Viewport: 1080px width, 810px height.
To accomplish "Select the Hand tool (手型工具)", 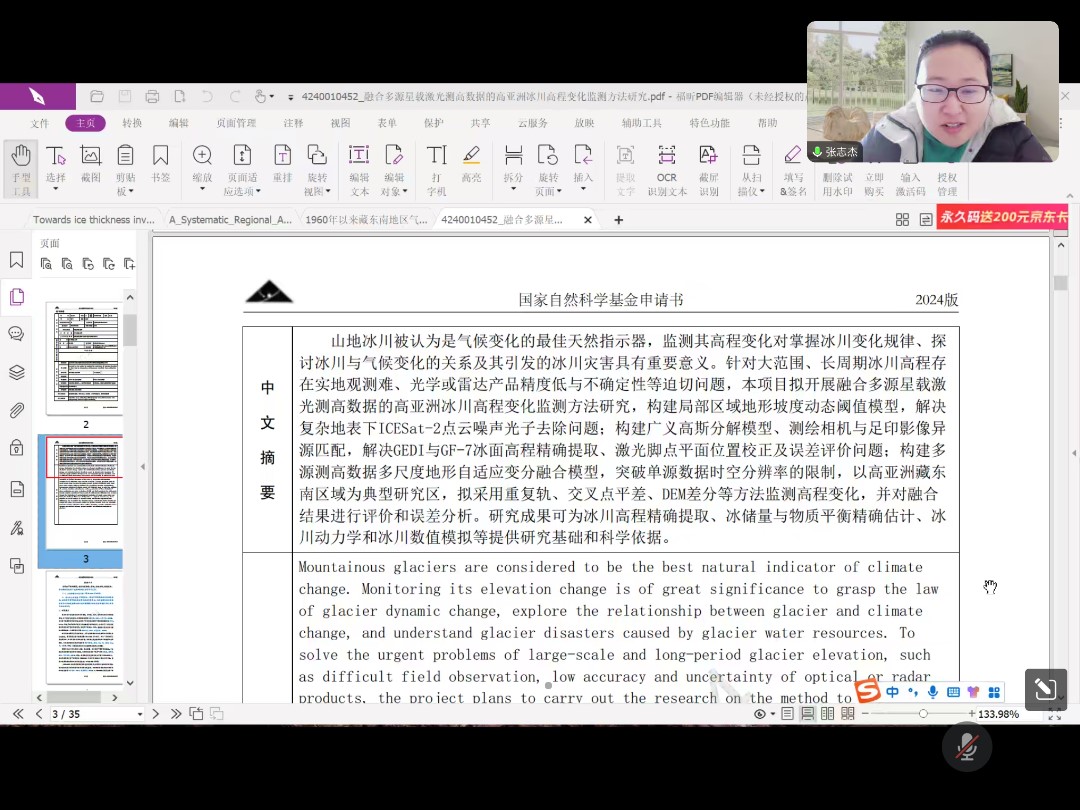I will point(21,168).
